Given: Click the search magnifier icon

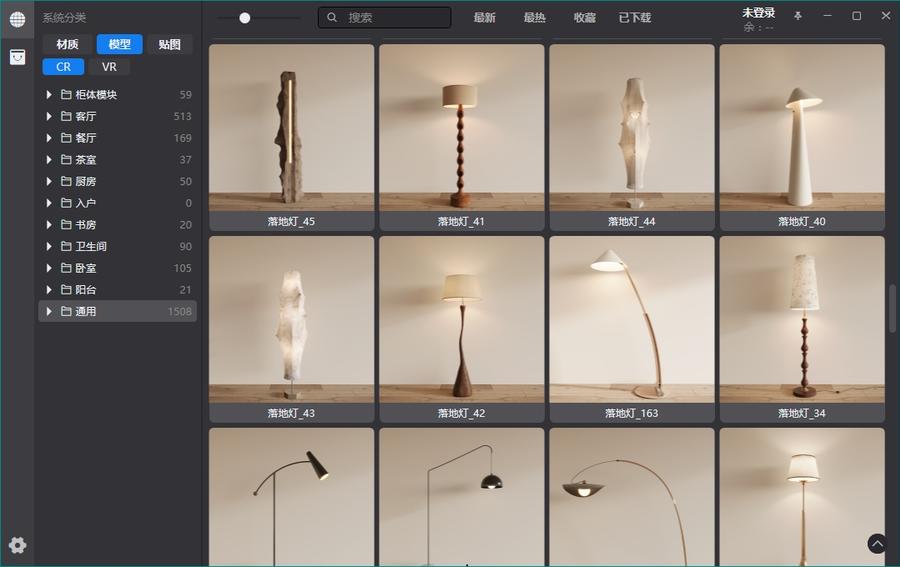Looking at the screenshot, I should pos(332,18).
